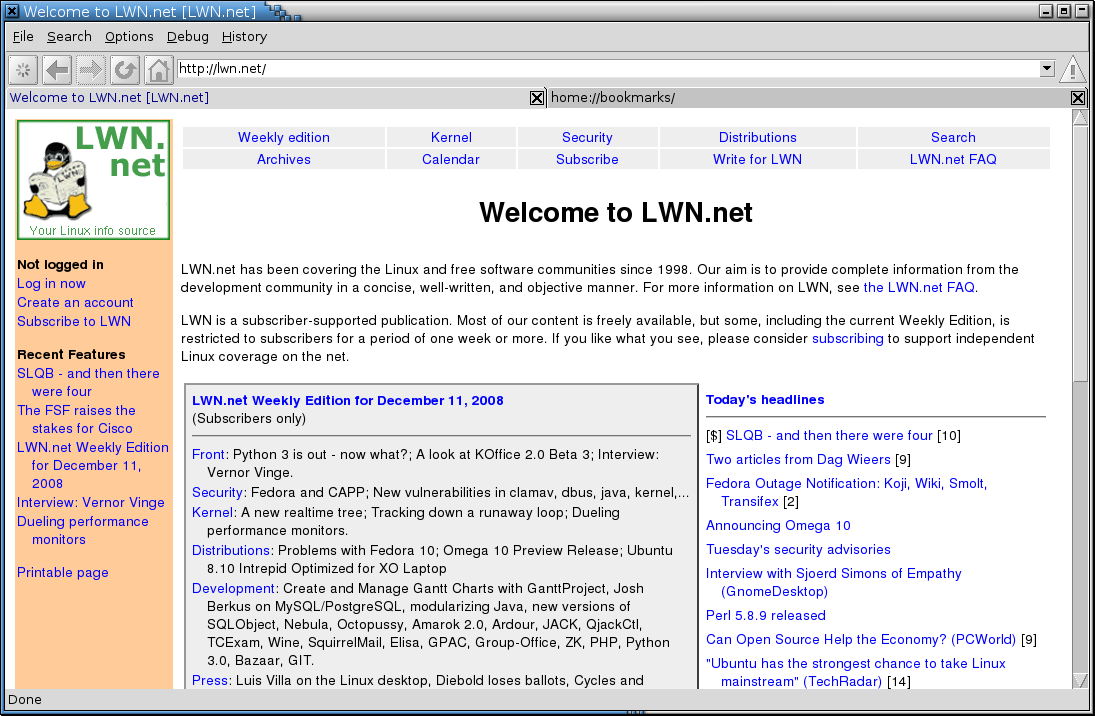The image size is (1095, 716).
Task: Expand the URL bar history dropdown
Action: click(x=1047, y=69)
